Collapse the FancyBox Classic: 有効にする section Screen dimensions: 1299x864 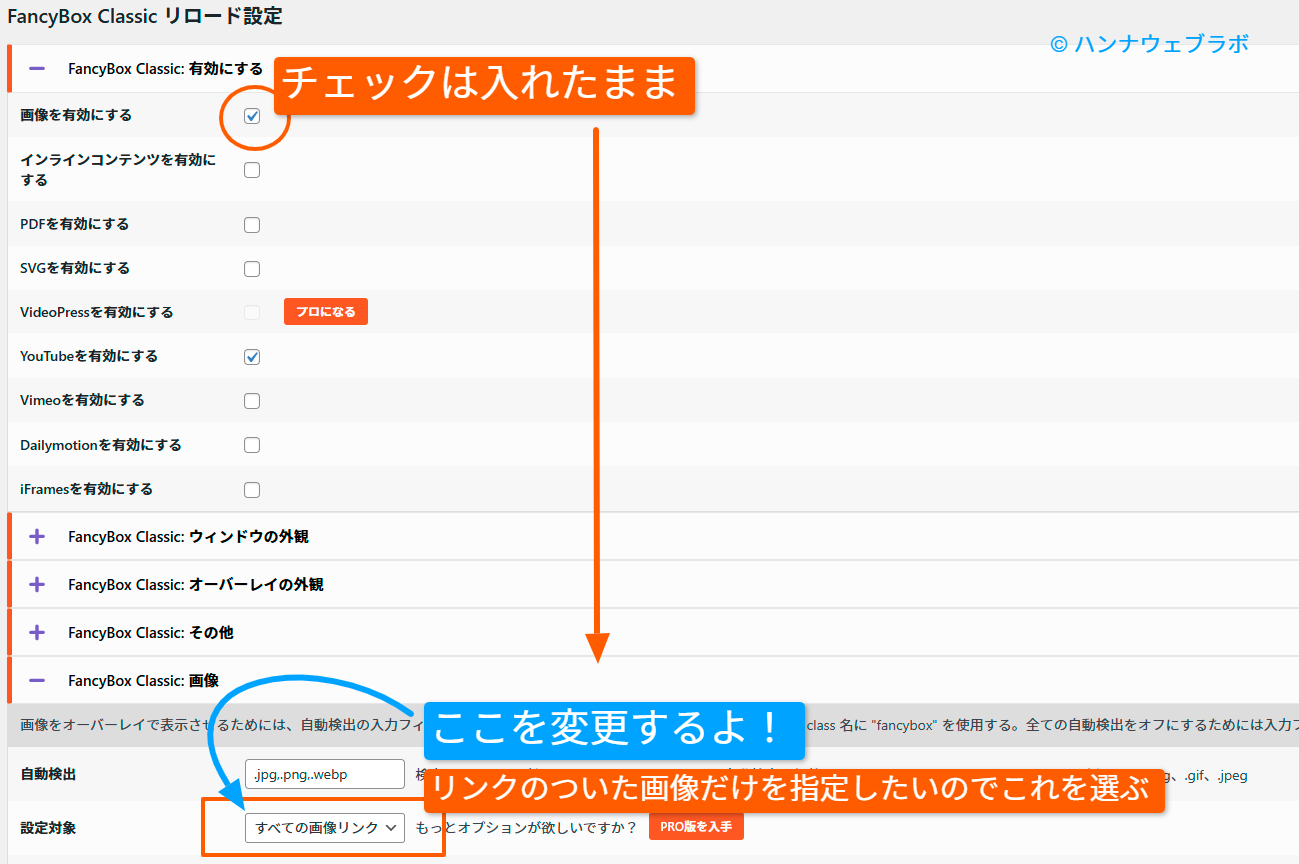tap(36, 70)
